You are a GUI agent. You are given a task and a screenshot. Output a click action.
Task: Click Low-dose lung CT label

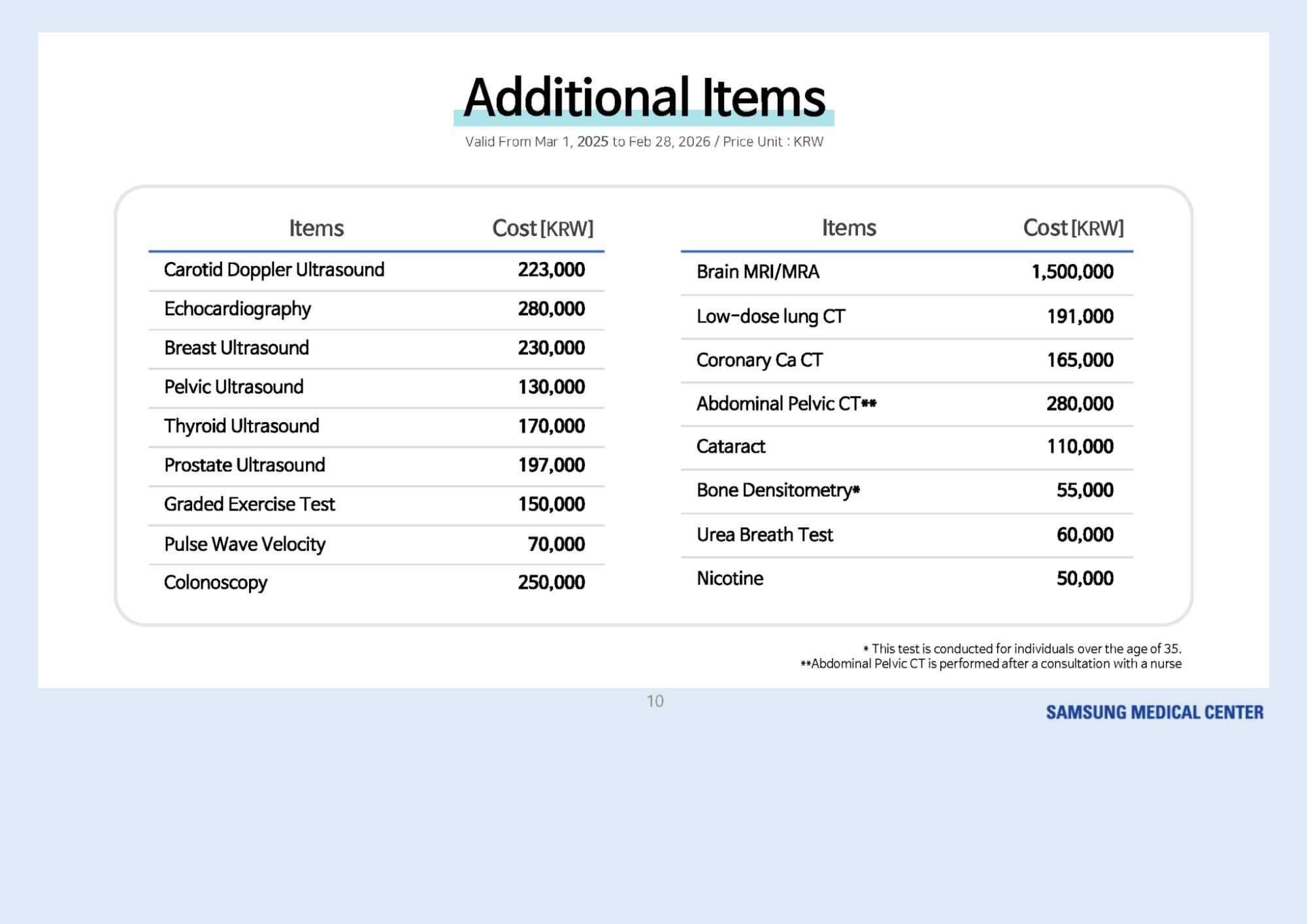[770, 317]
